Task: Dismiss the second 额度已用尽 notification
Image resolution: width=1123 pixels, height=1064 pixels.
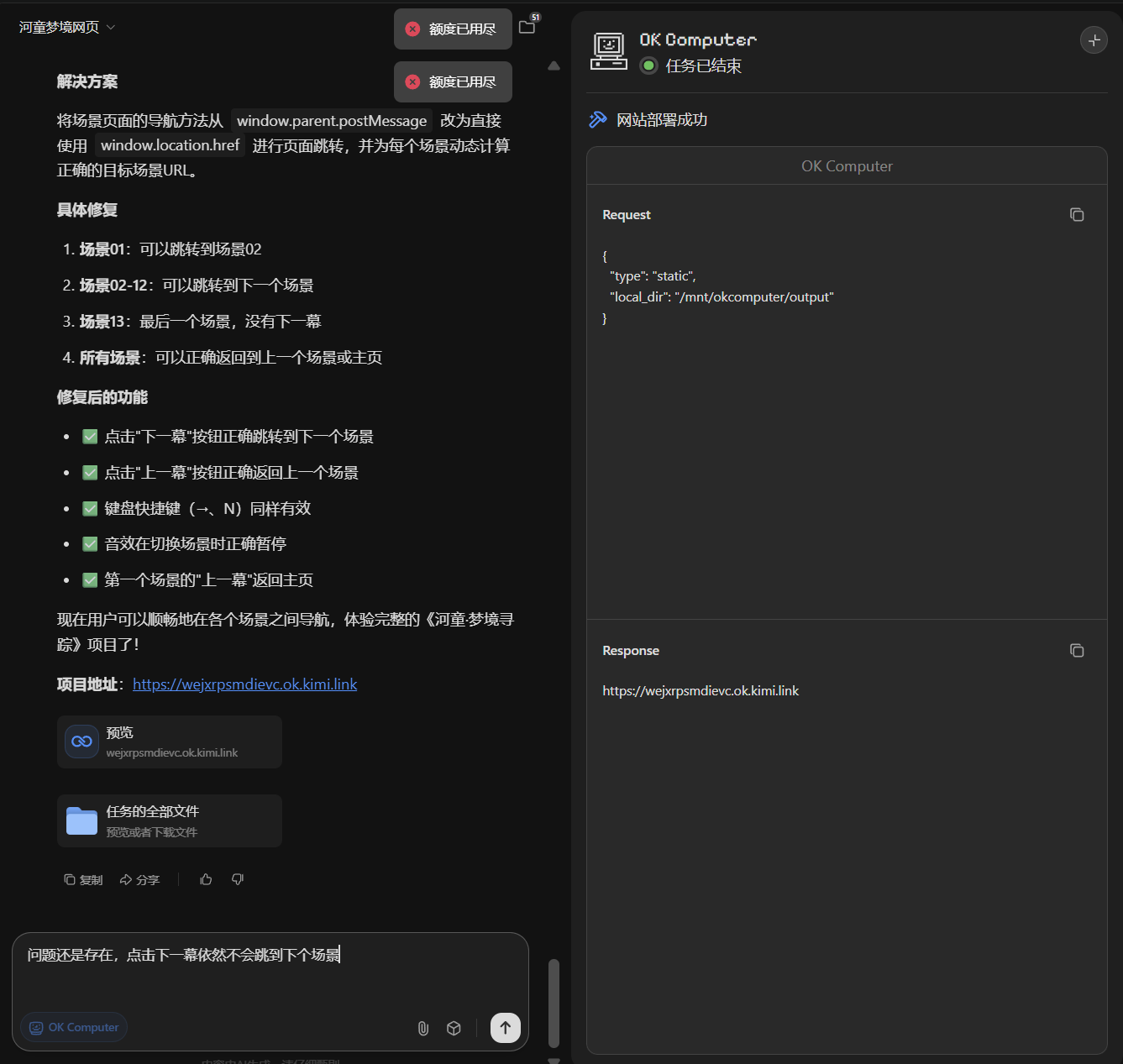Action: [412, 82]
